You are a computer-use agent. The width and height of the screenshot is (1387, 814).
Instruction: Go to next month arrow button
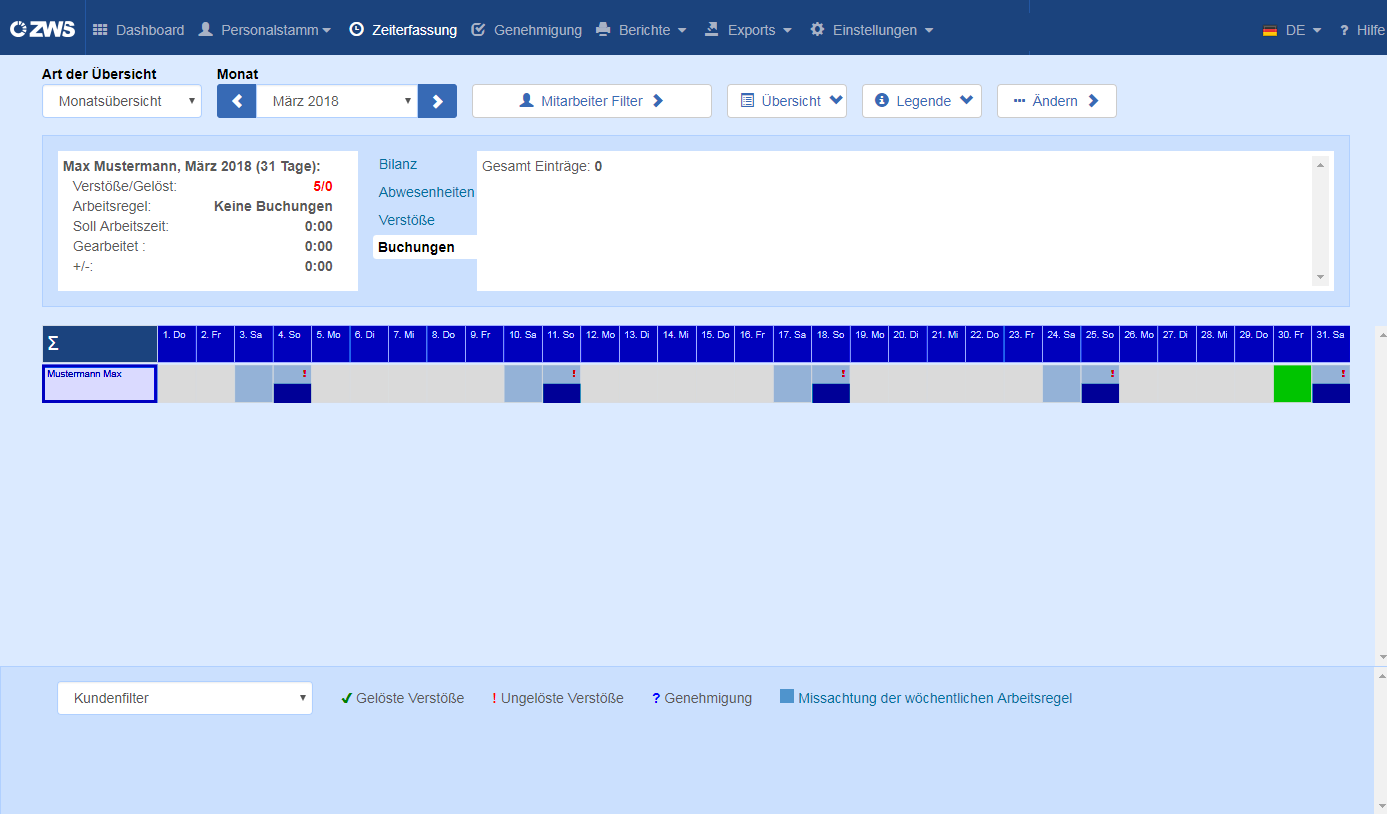point(437,101)
